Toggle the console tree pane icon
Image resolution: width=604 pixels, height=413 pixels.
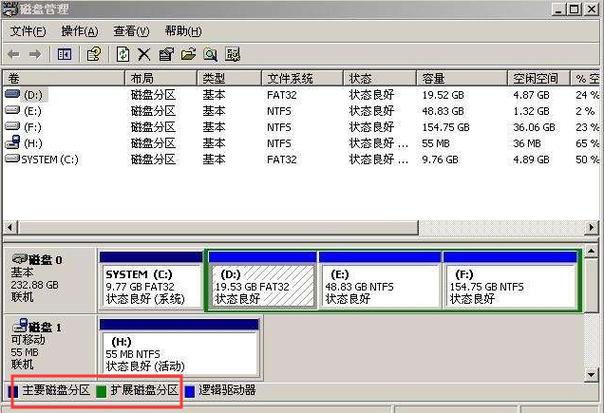[x=64, y=55]
